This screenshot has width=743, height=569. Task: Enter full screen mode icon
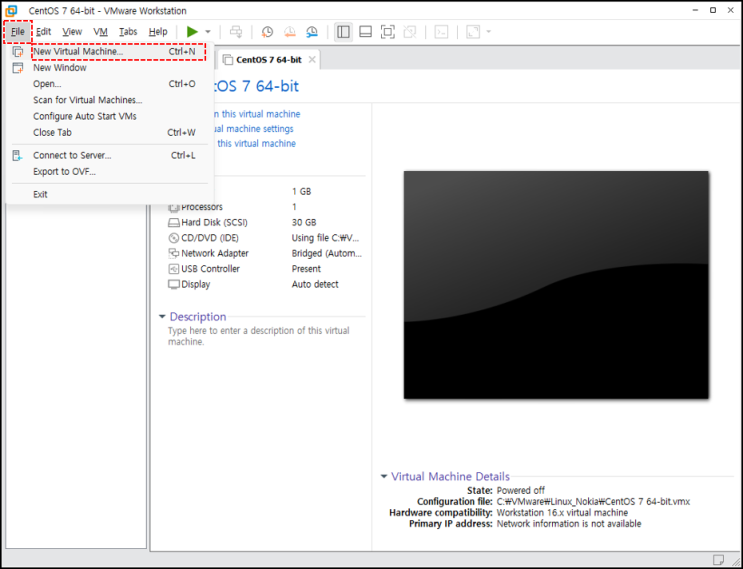point(388,32)
